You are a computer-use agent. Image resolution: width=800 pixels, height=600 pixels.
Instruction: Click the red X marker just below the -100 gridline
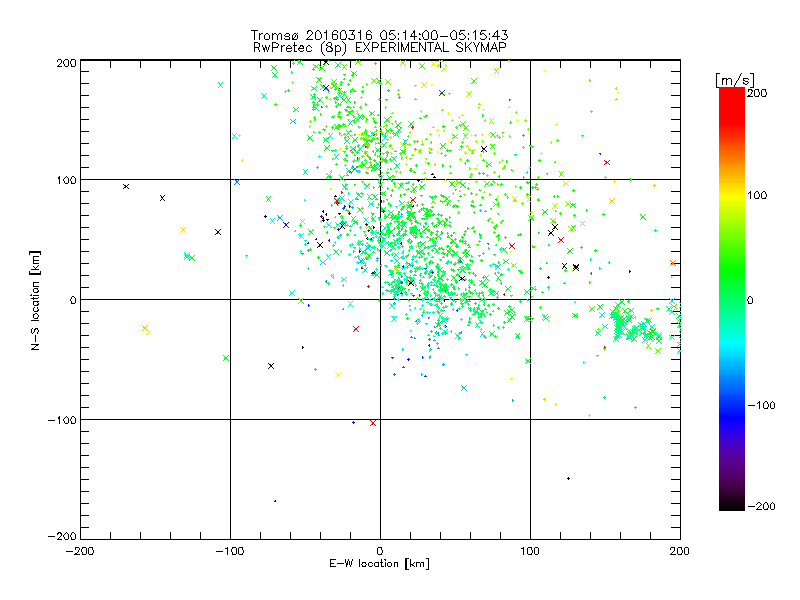(373, 423)
